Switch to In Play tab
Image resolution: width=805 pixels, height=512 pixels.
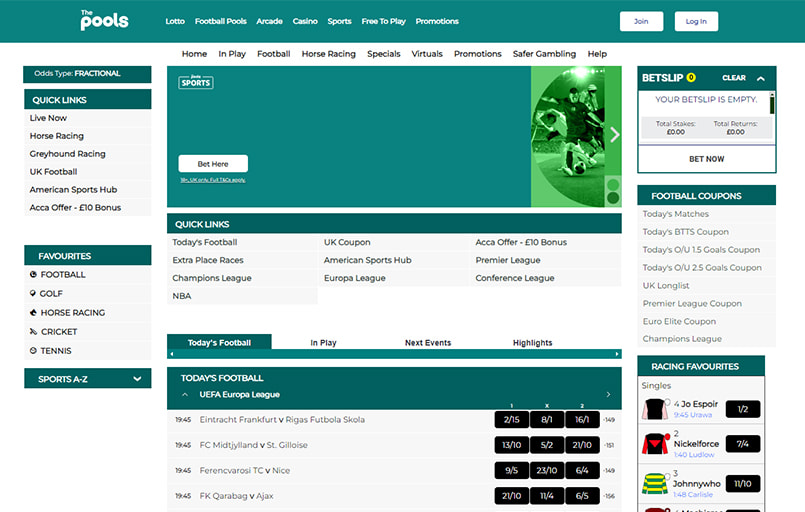(323, 342)
